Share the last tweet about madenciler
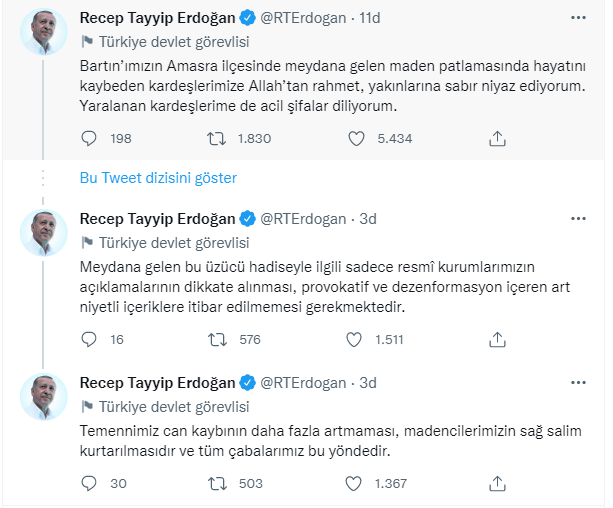This screenshot has width=613, height=508. tap(497, 483)
